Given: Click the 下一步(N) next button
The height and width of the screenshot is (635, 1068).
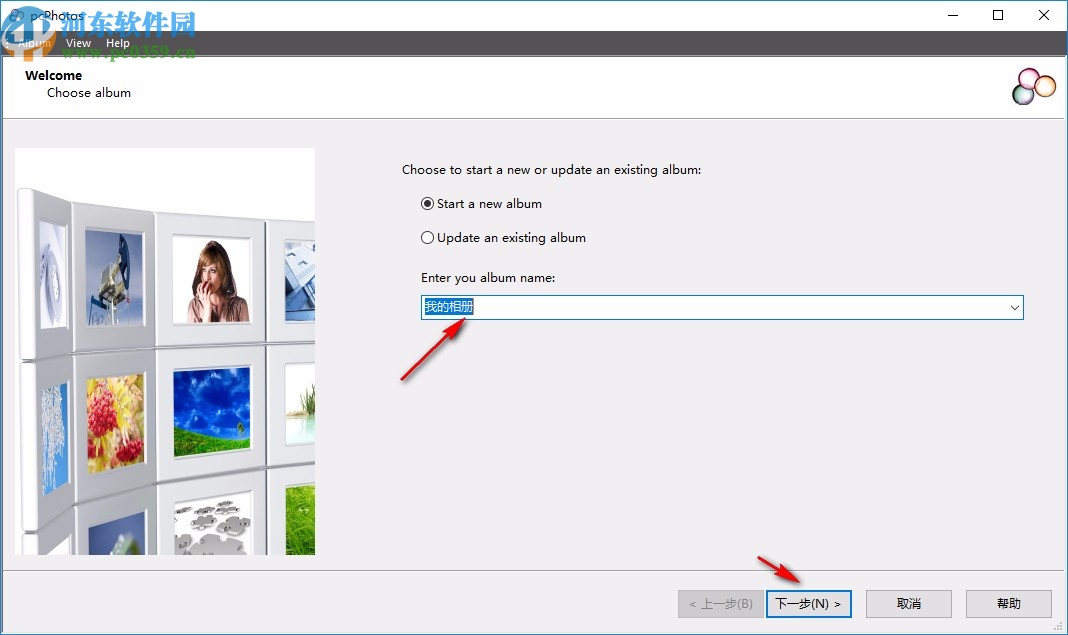Looking at the screenshot, I should tap(808, 604).
